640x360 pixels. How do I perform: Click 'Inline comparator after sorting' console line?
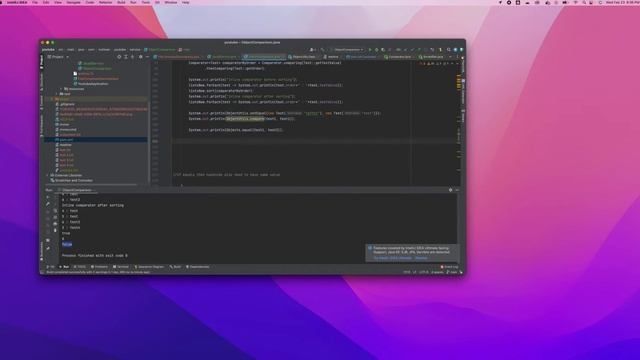tap(93, 205)
